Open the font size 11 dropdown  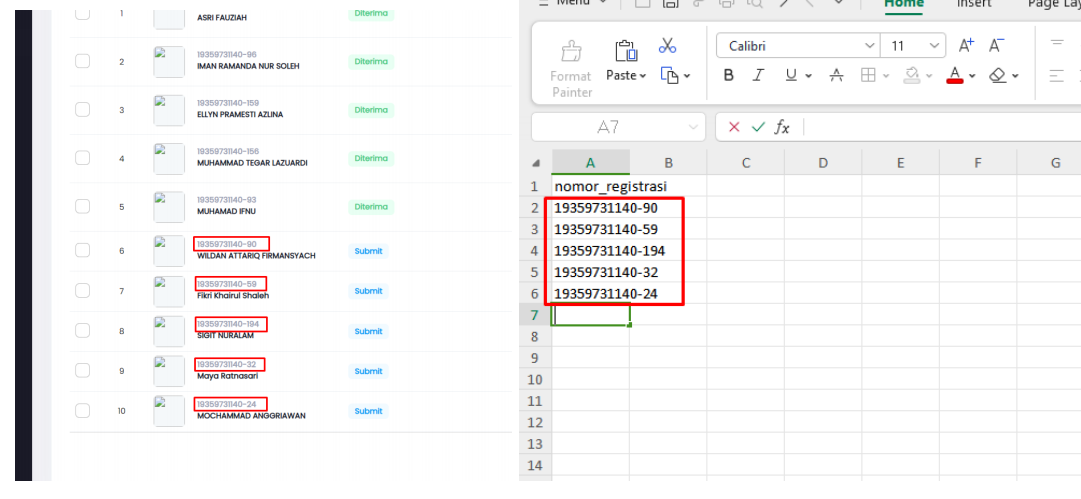pyautogui.click(x=934, y=46)
